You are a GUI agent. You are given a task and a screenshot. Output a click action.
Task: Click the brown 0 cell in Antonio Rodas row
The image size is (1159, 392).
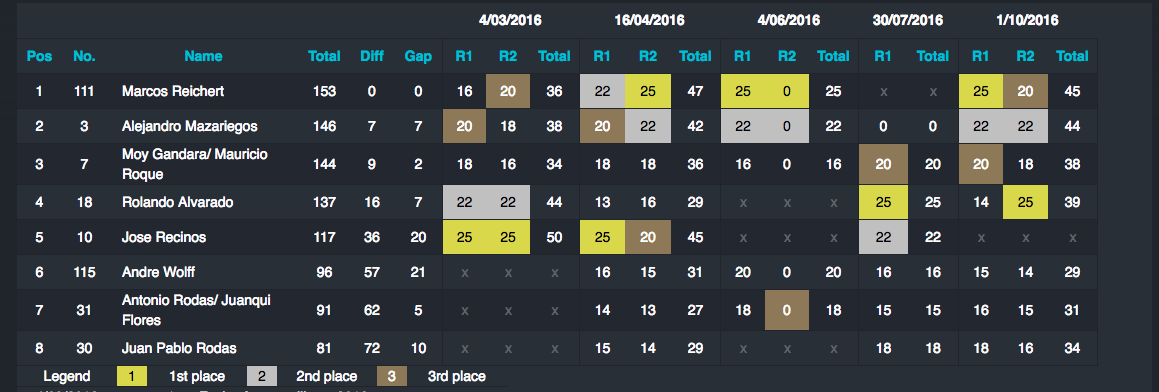[x=786, y=310]
